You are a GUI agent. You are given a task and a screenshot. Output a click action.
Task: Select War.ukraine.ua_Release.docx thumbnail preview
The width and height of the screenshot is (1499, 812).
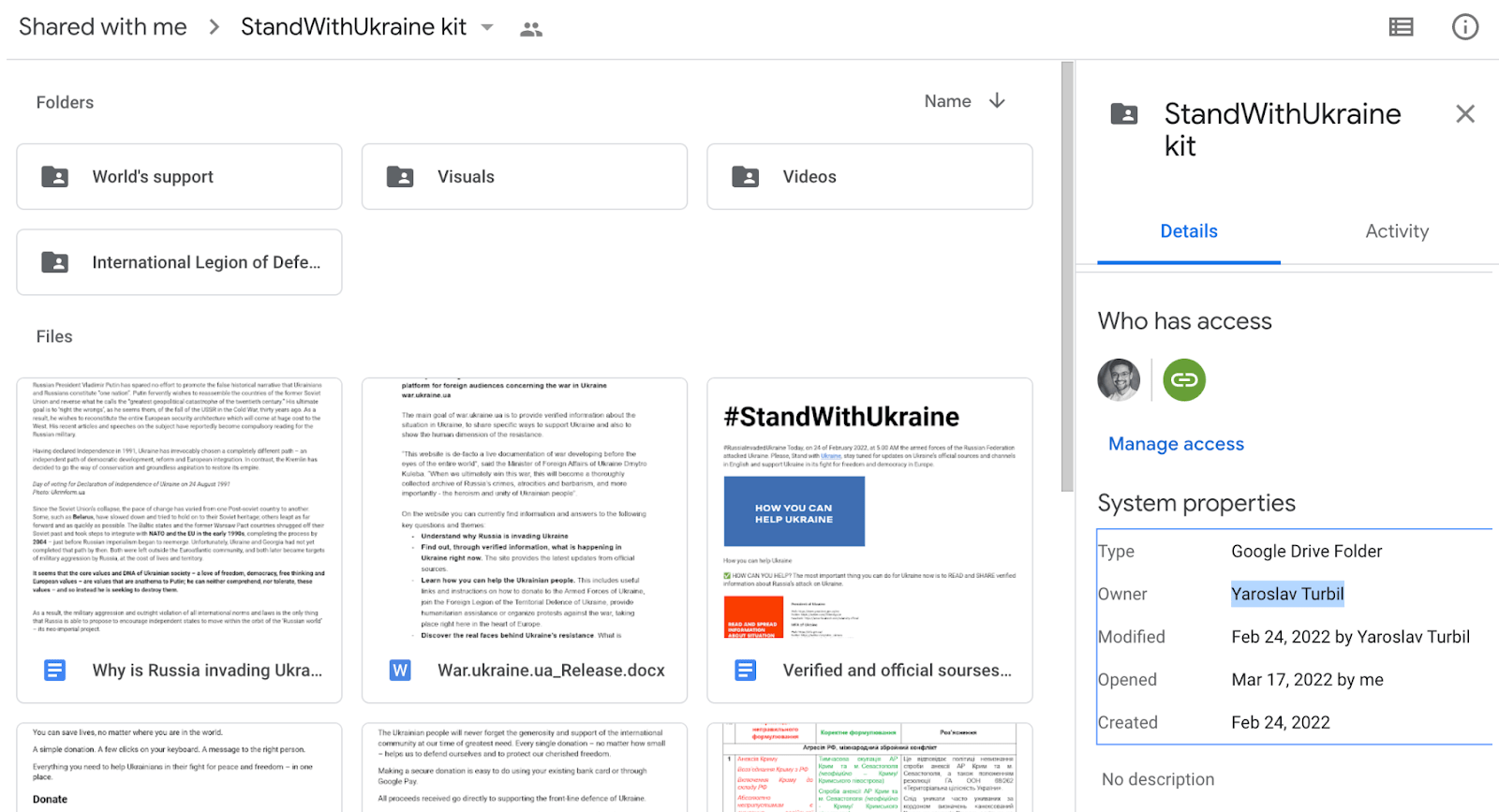525,509
